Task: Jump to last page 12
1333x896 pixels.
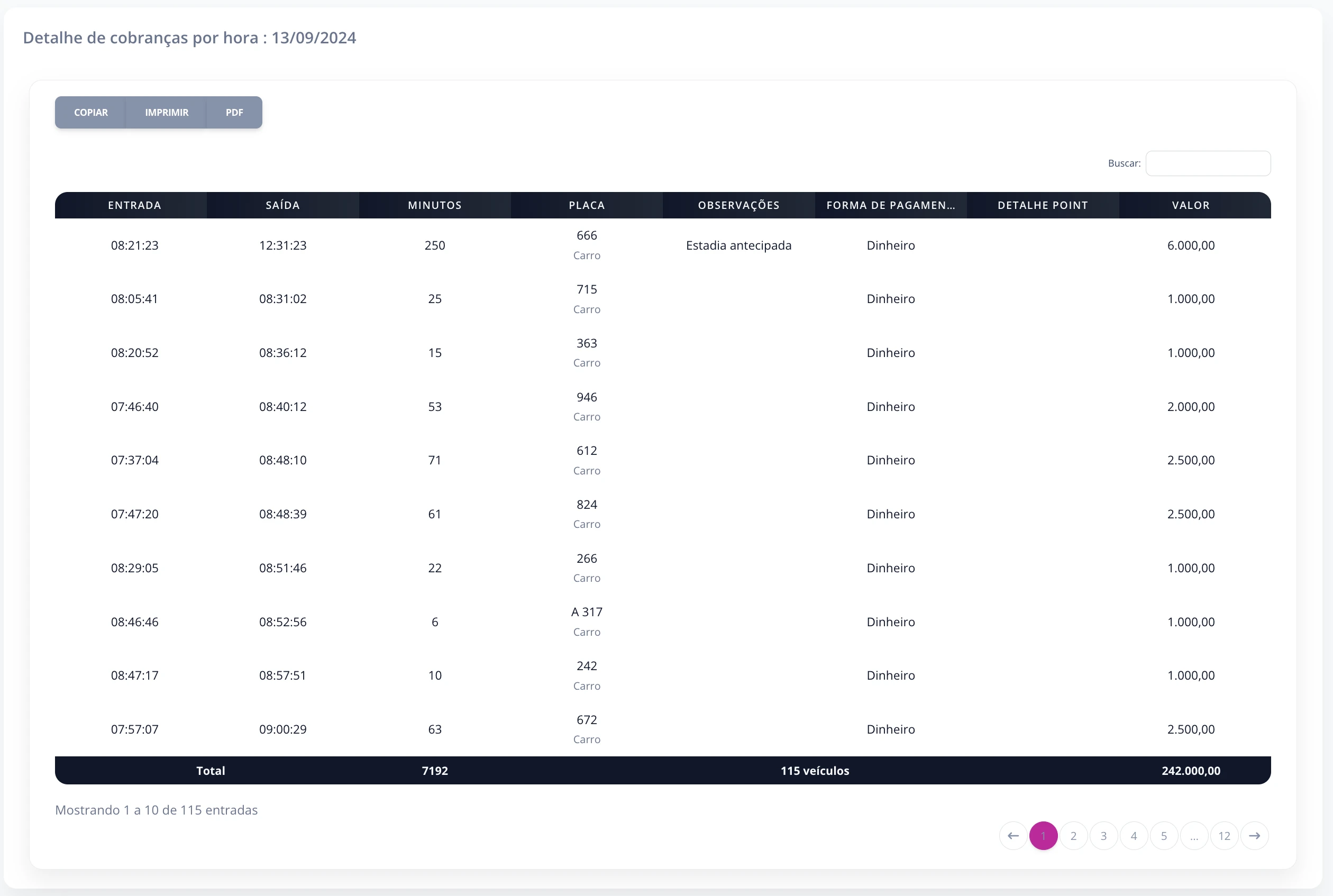Action: pos(1225,836)
